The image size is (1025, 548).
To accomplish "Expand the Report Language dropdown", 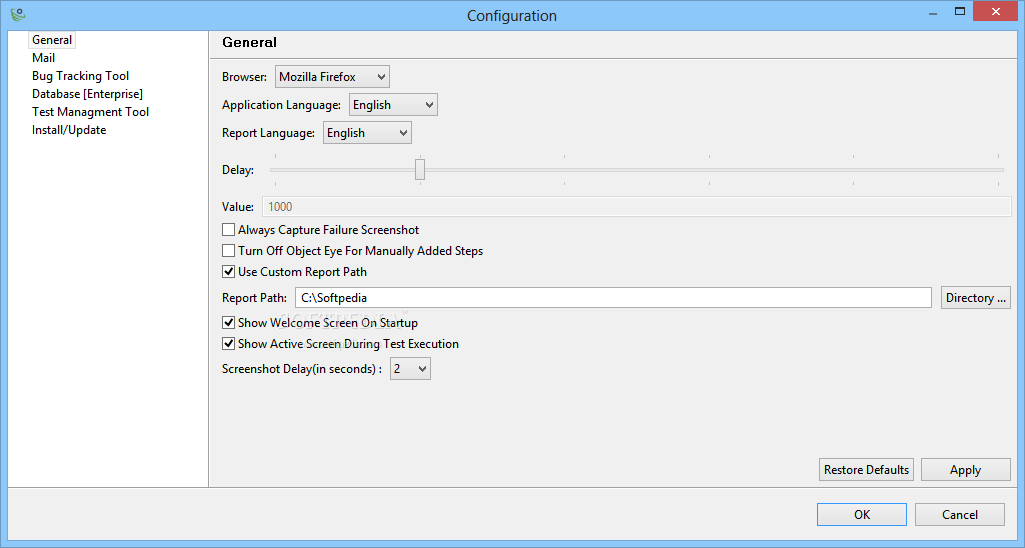I will 367,133.
